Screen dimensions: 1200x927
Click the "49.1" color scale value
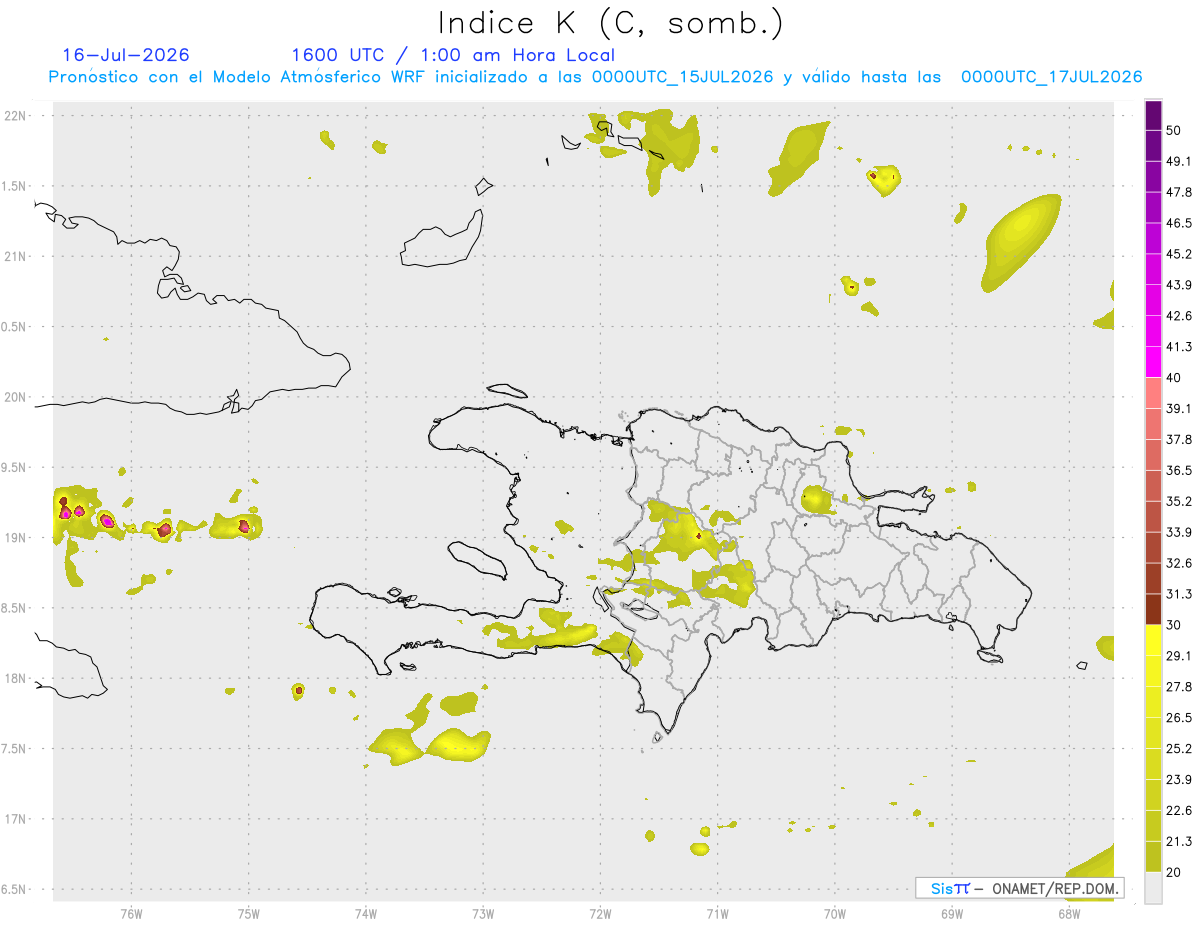click(x=1180, y=161)
